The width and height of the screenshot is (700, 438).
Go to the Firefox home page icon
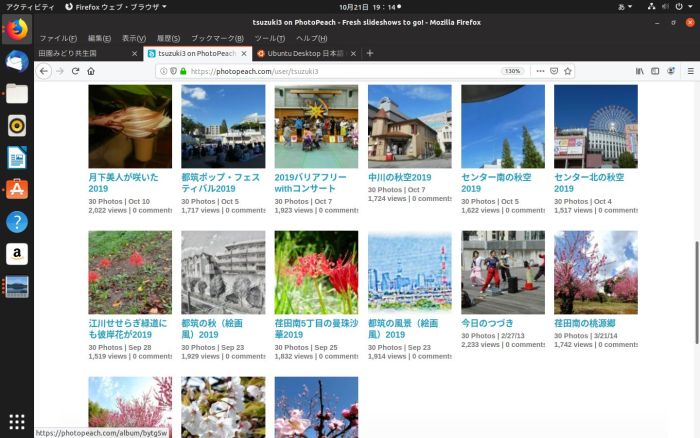click(x=91, y=71)
